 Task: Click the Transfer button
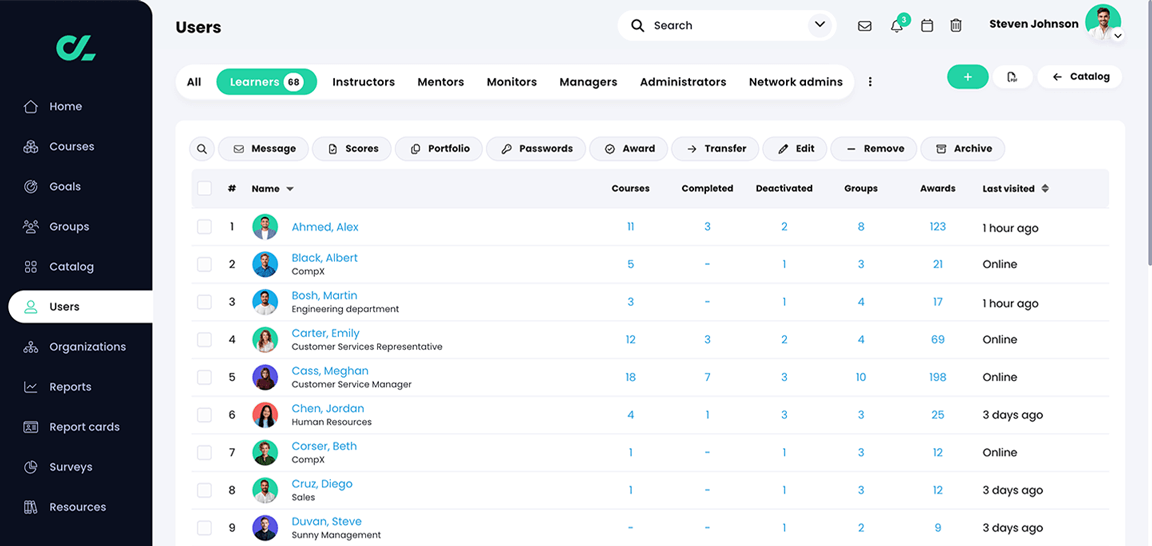pyautogui.click(x=715, y=148)
